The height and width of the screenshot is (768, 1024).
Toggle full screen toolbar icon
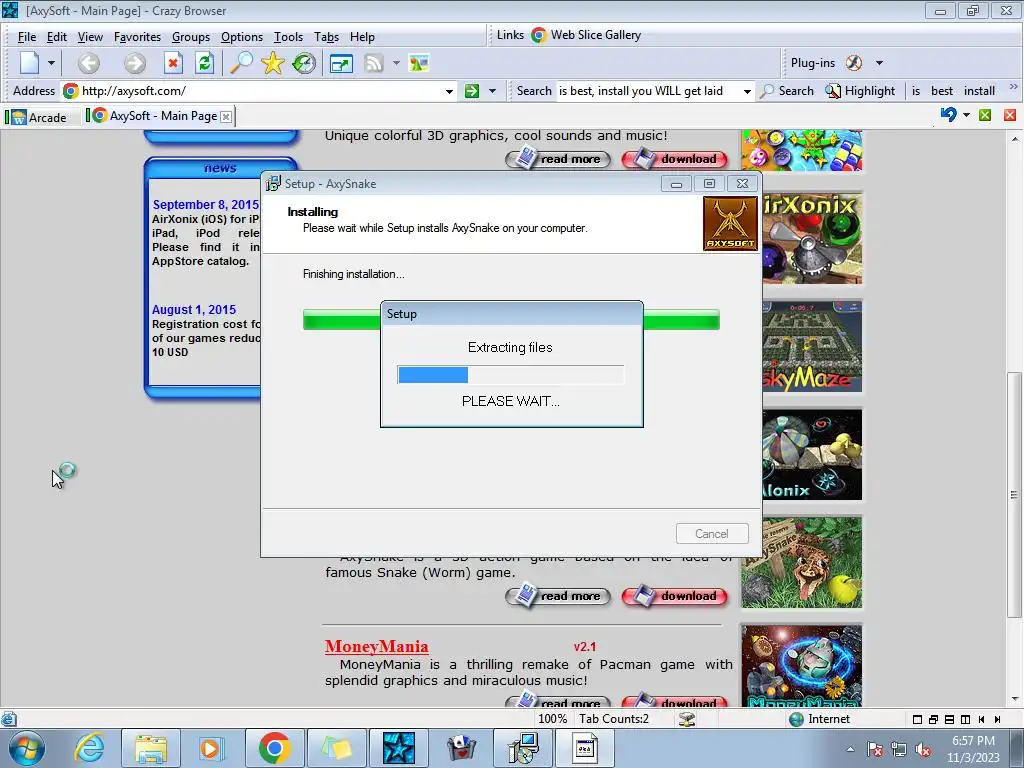[x=341, y=63]
